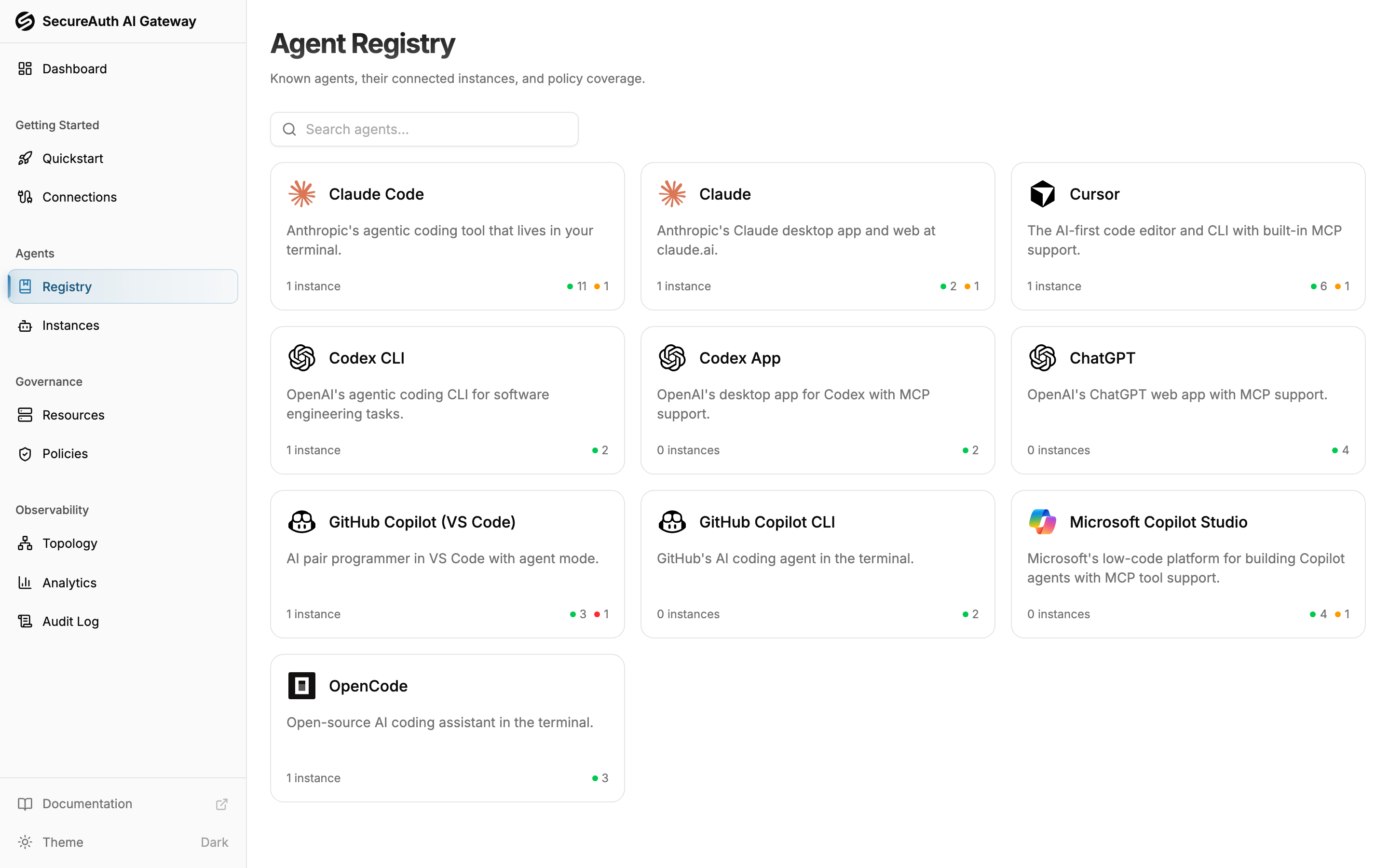Click the Documentation book icon

(x=25, y=804)
